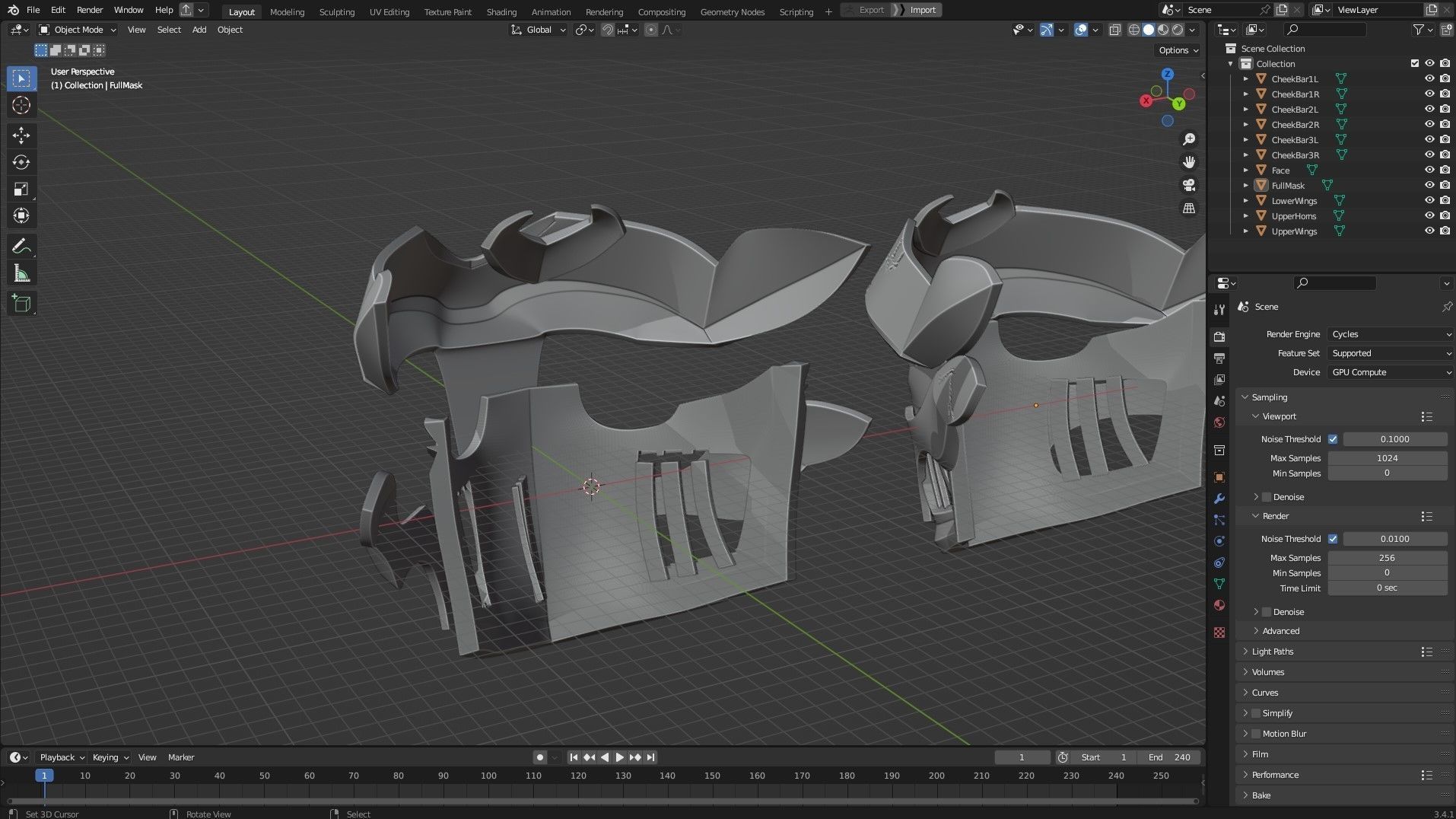Open the Output properties tab

coord(1219,358)
